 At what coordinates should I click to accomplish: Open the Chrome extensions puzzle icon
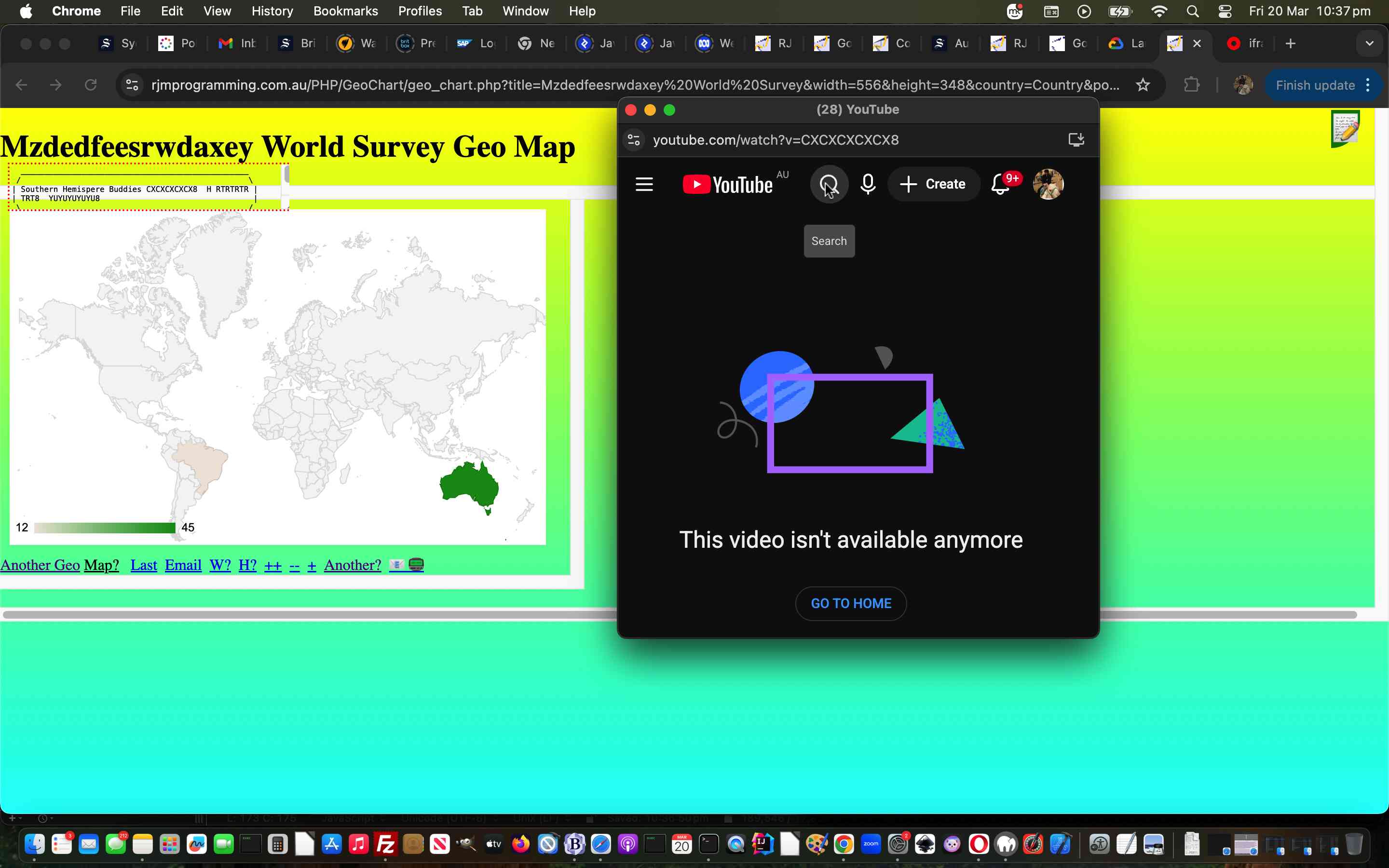coord(1193,84)
